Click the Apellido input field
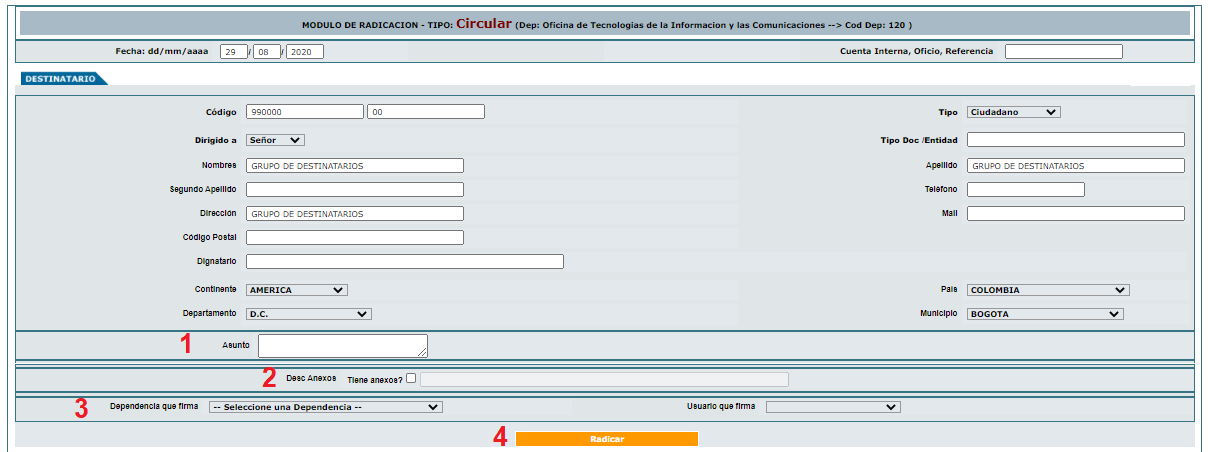 coord(1075,166)
